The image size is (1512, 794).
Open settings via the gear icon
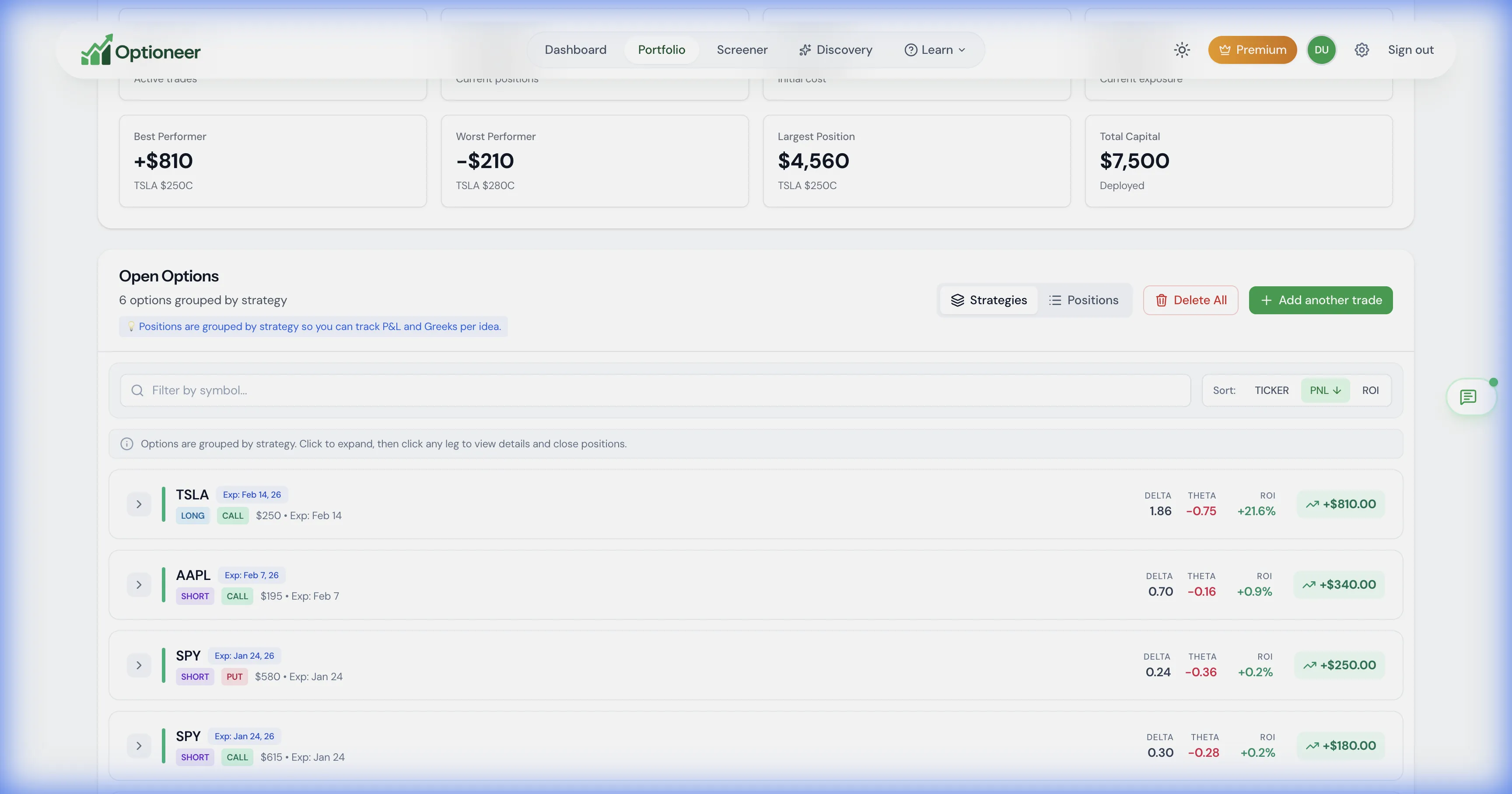click(1362, 50)
